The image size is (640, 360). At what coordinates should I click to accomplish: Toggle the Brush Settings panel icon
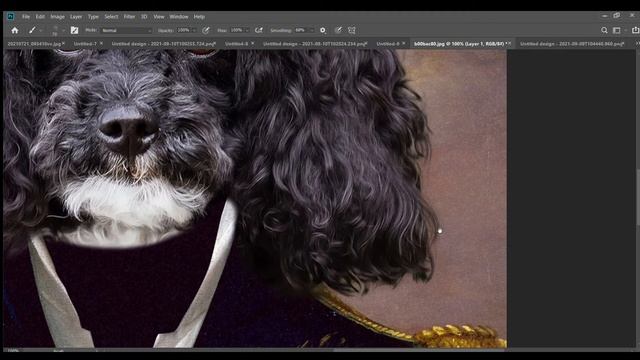click(x=74, y=30)
